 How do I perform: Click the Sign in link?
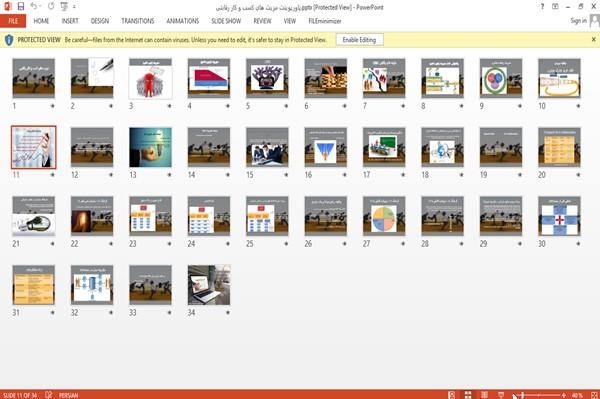coord(578,21)
